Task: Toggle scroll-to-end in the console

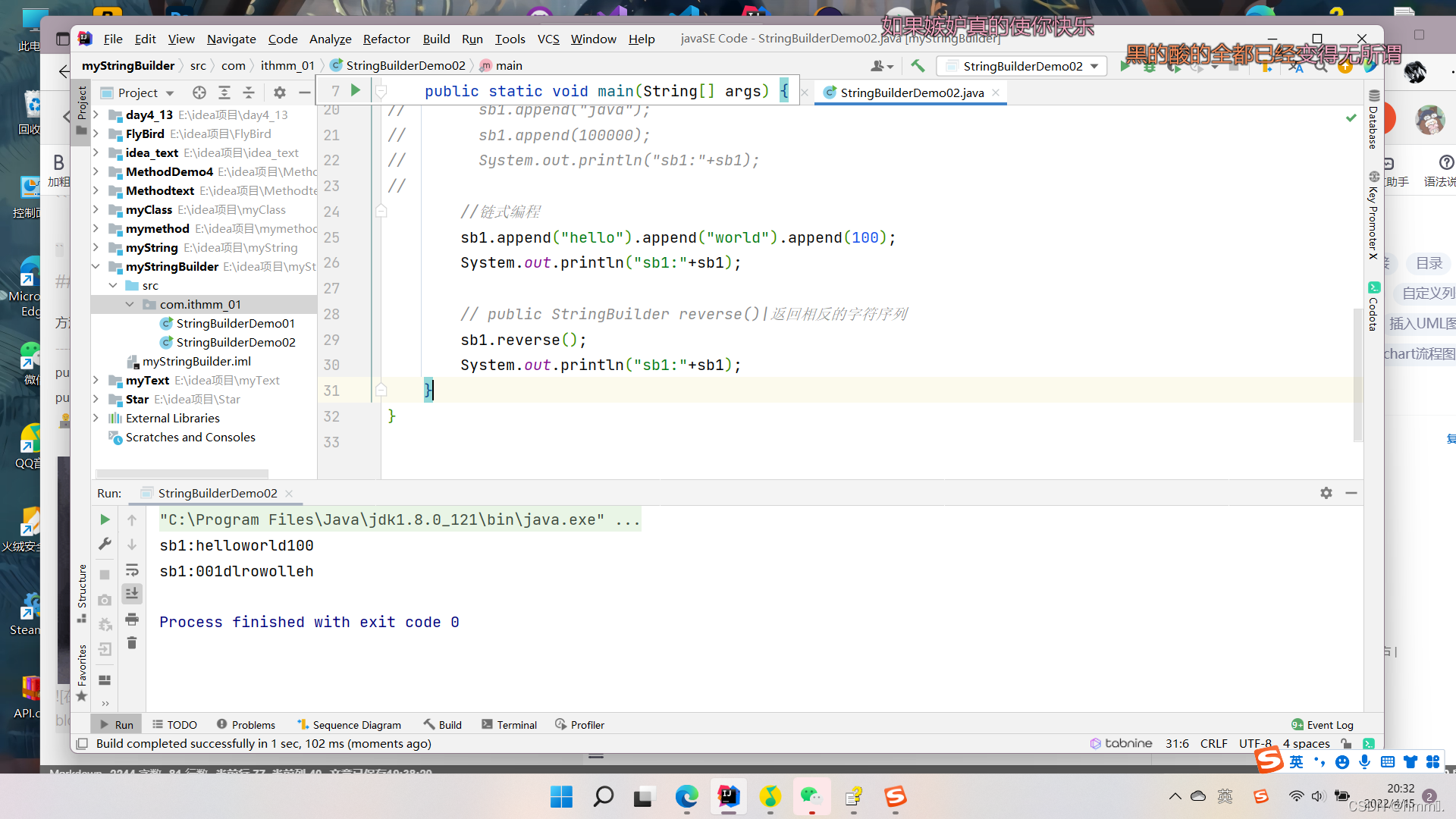Action: [x=132, y=594]
